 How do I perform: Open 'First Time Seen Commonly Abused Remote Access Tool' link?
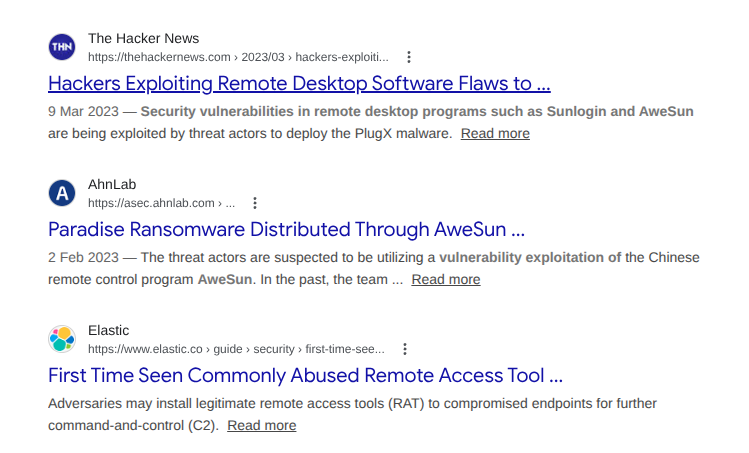[x=305, y=376]
